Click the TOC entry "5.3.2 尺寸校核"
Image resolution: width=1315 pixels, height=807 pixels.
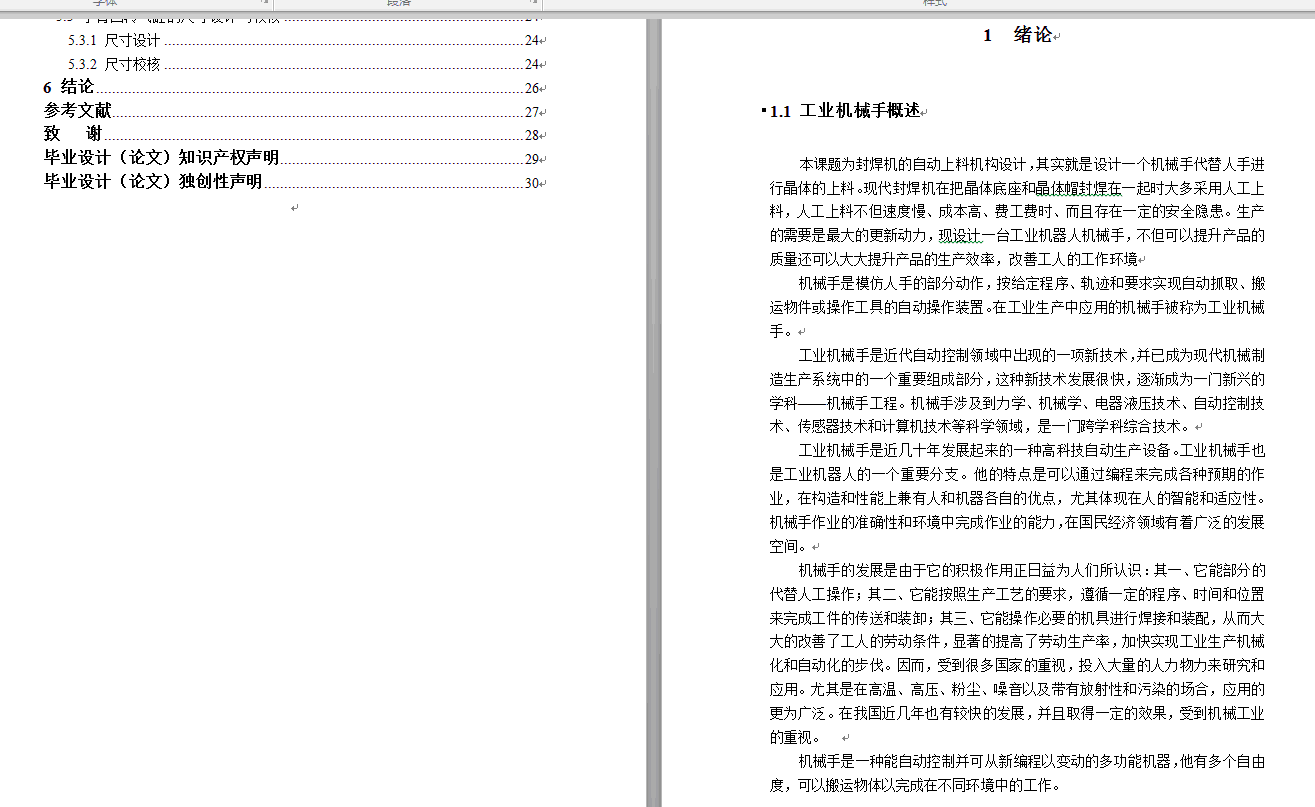click(x=305, y=64)
